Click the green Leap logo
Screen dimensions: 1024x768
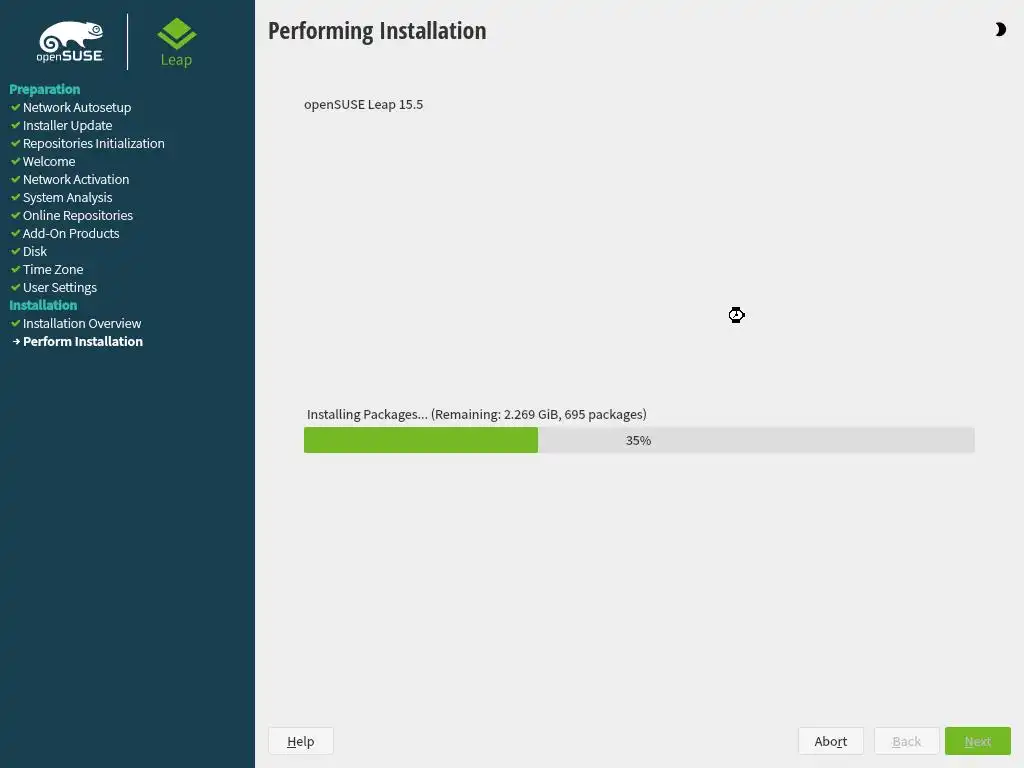coord(176,42)
